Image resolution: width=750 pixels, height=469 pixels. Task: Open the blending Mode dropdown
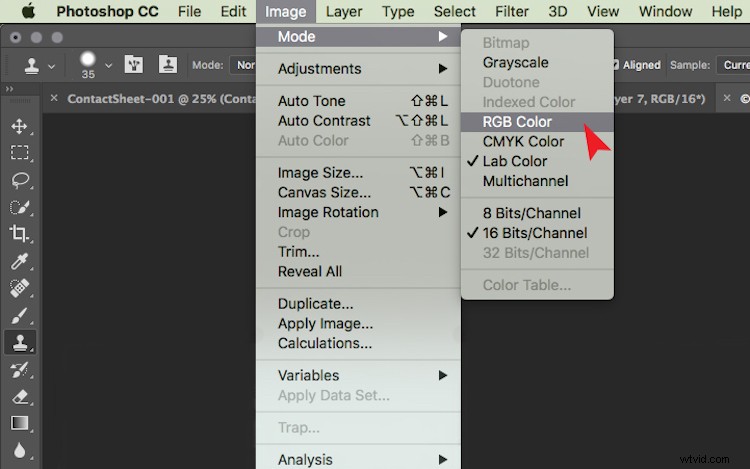tap(243, 65)
